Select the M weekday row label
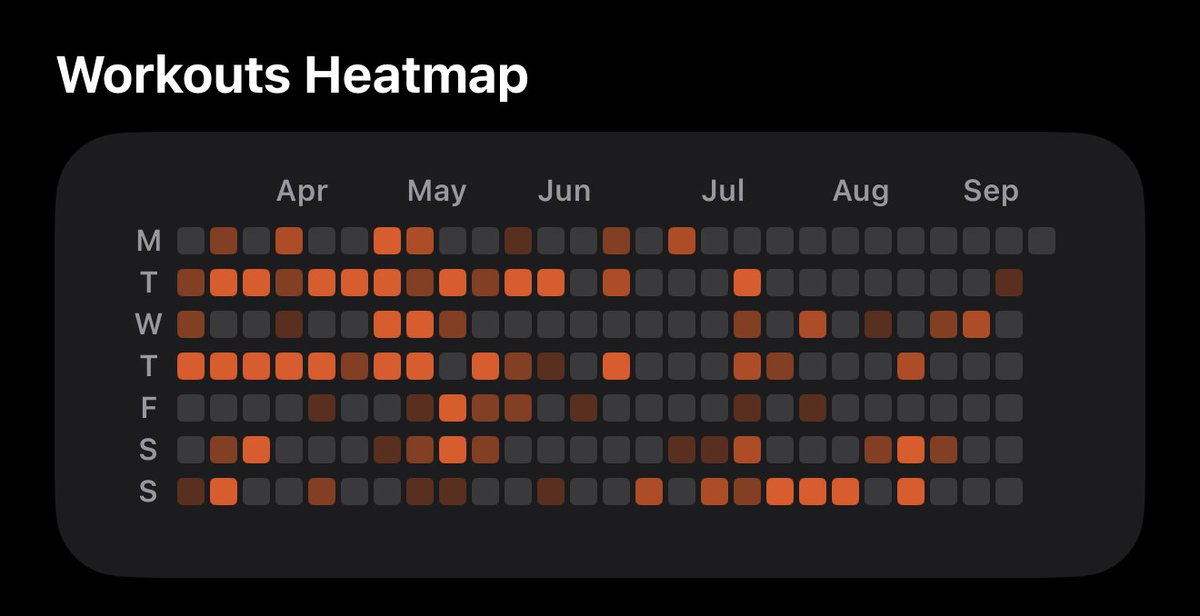This screenshot has height=616, width=1200. click(148, 241)
